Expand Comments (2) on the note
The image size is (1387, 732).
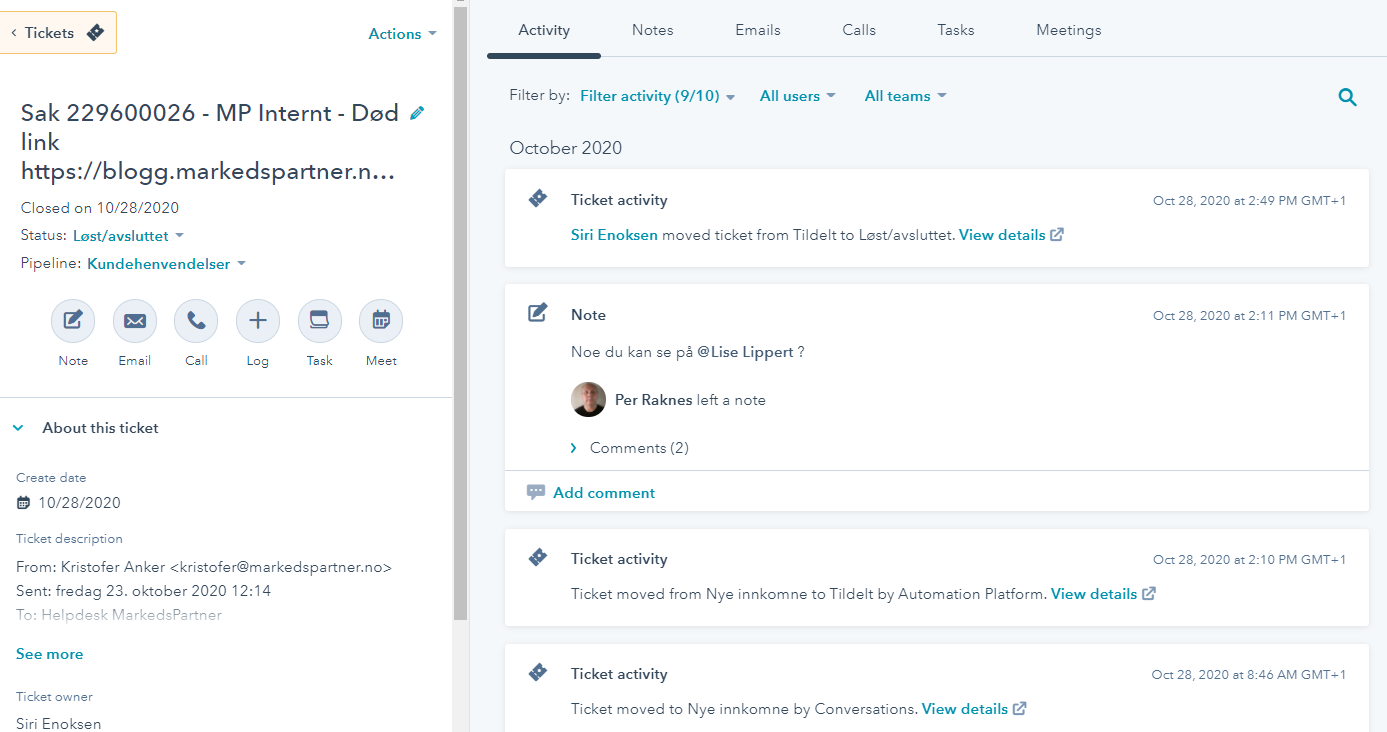(629, 448)
